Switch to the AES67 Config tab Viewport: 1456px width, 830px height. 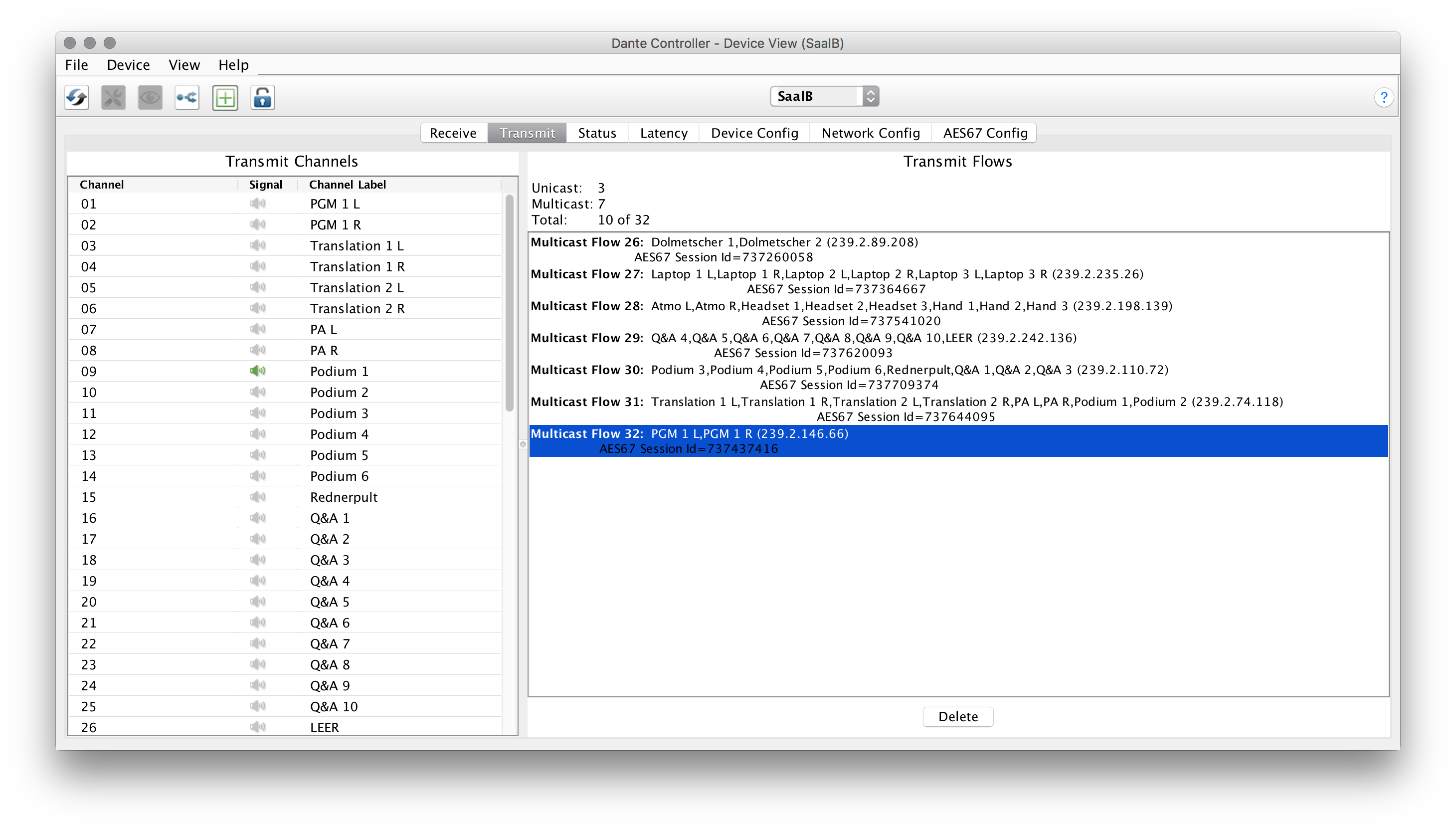coord(985,133)
